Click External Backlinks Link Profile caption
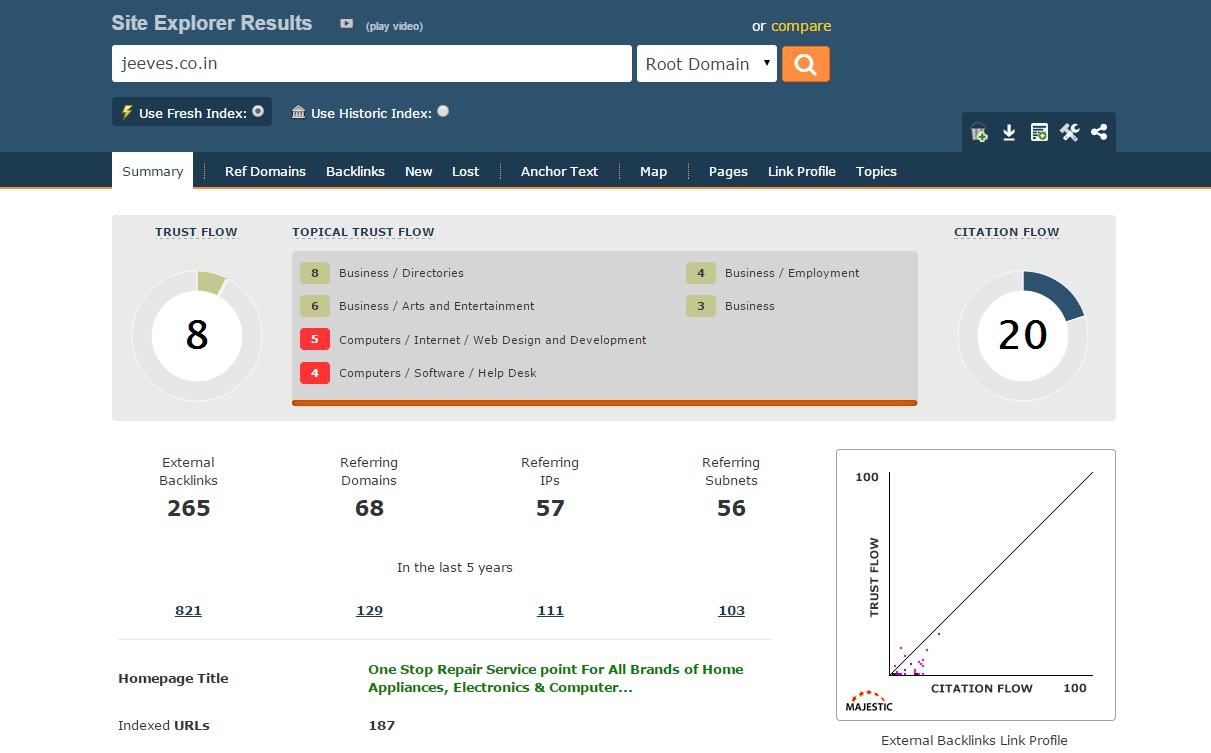1211x753 pixels. 974,740
